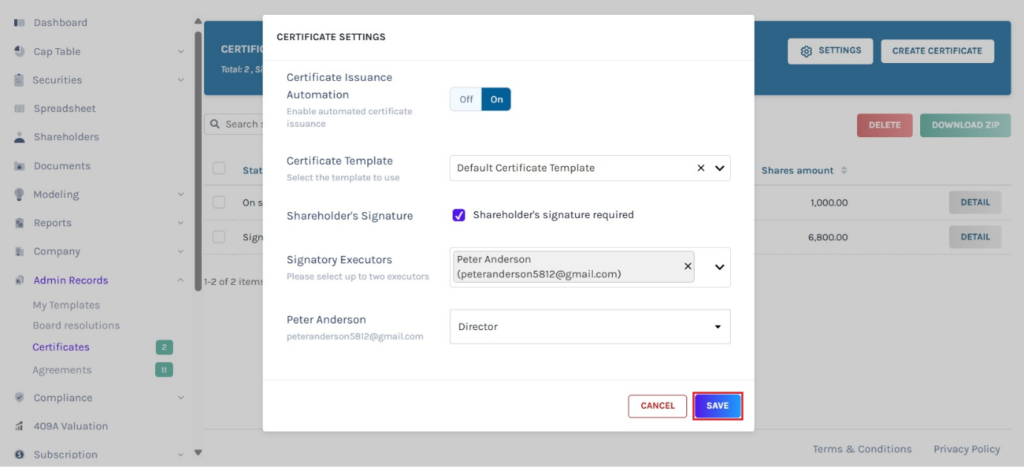
Task: Expand the Modeling menu chevron
Action: 181,195
